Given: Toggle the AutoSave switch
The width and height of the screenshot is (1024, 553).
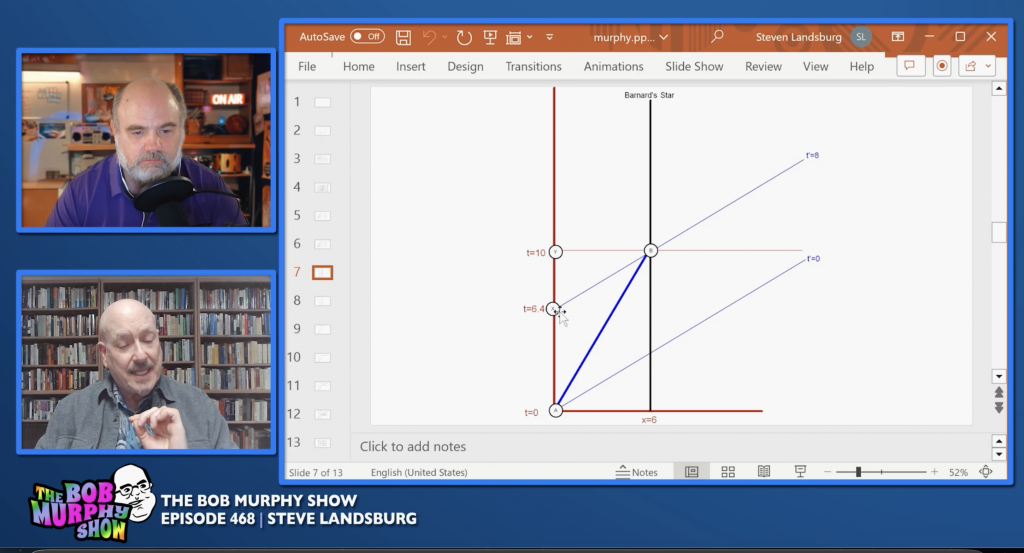Looking at the screenshot, I should pyautogui.click(x=367, y=37).
